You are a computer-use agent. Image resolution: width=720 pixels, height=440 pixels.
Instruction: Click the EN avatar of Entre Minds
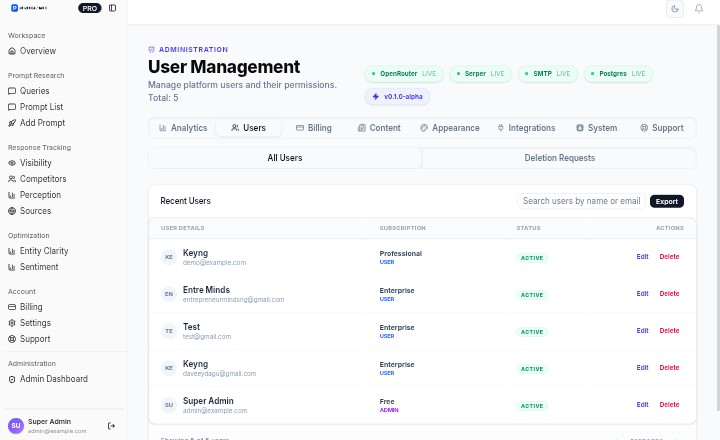(x=169, y=294)
